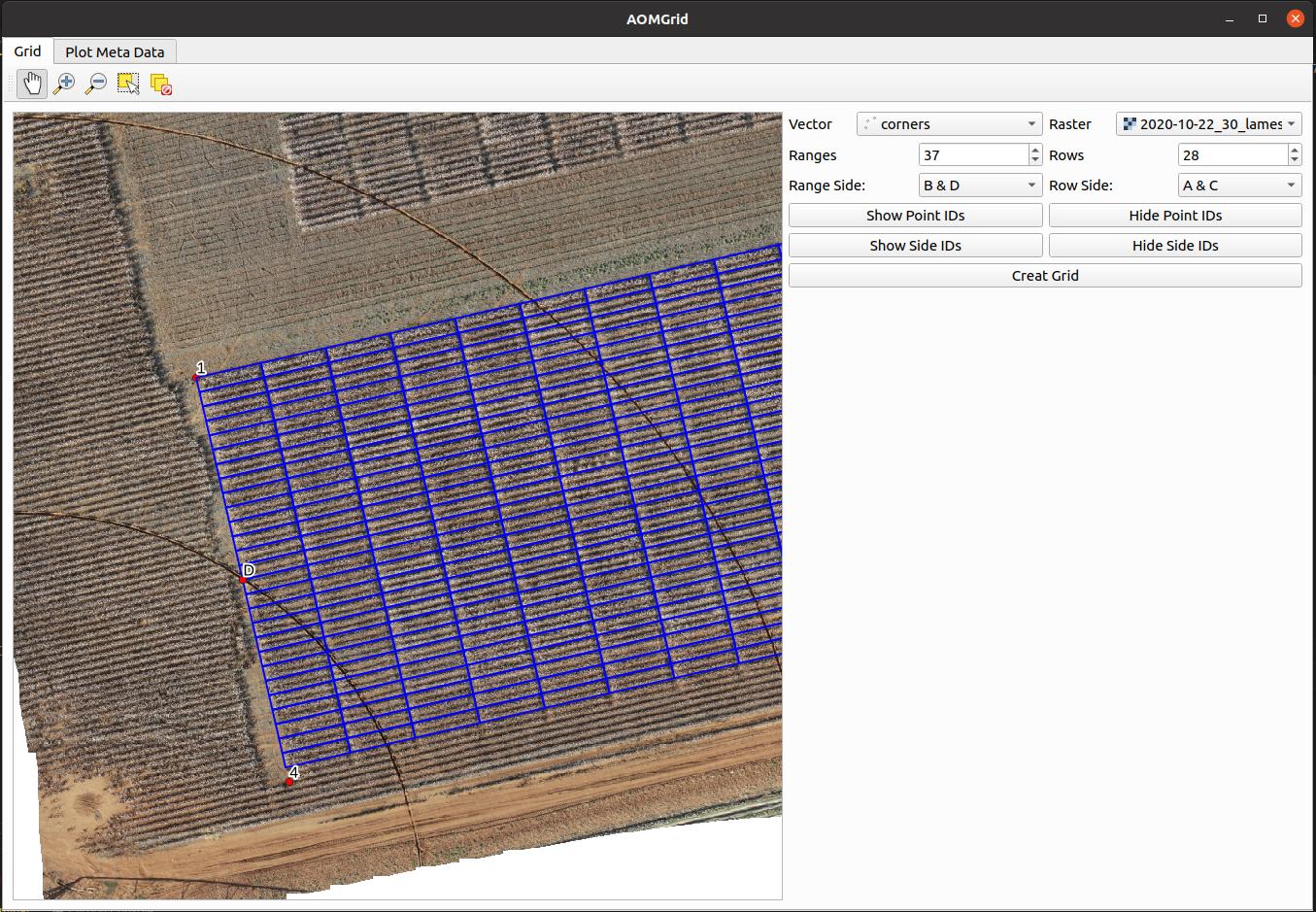Open the Row Side A & C dropdown

tap(1239, 185)
